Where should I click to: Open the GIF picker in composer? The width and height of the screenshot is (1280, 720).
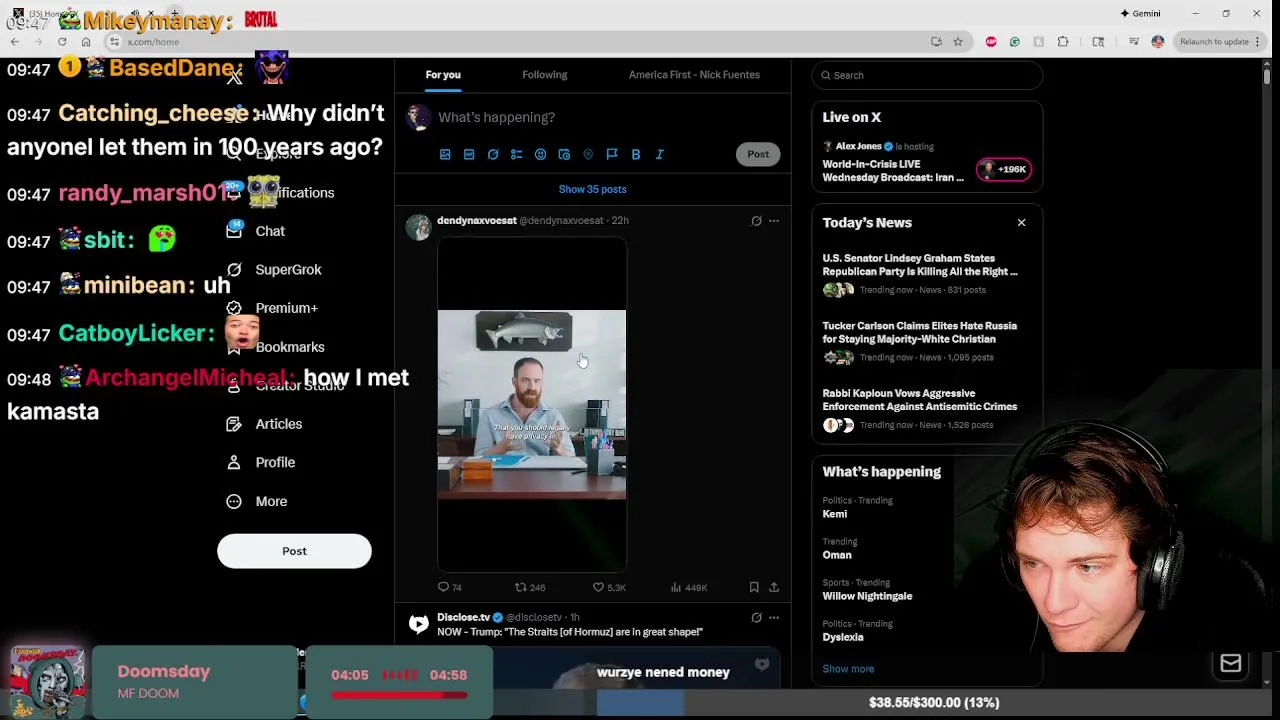point(469,154)
